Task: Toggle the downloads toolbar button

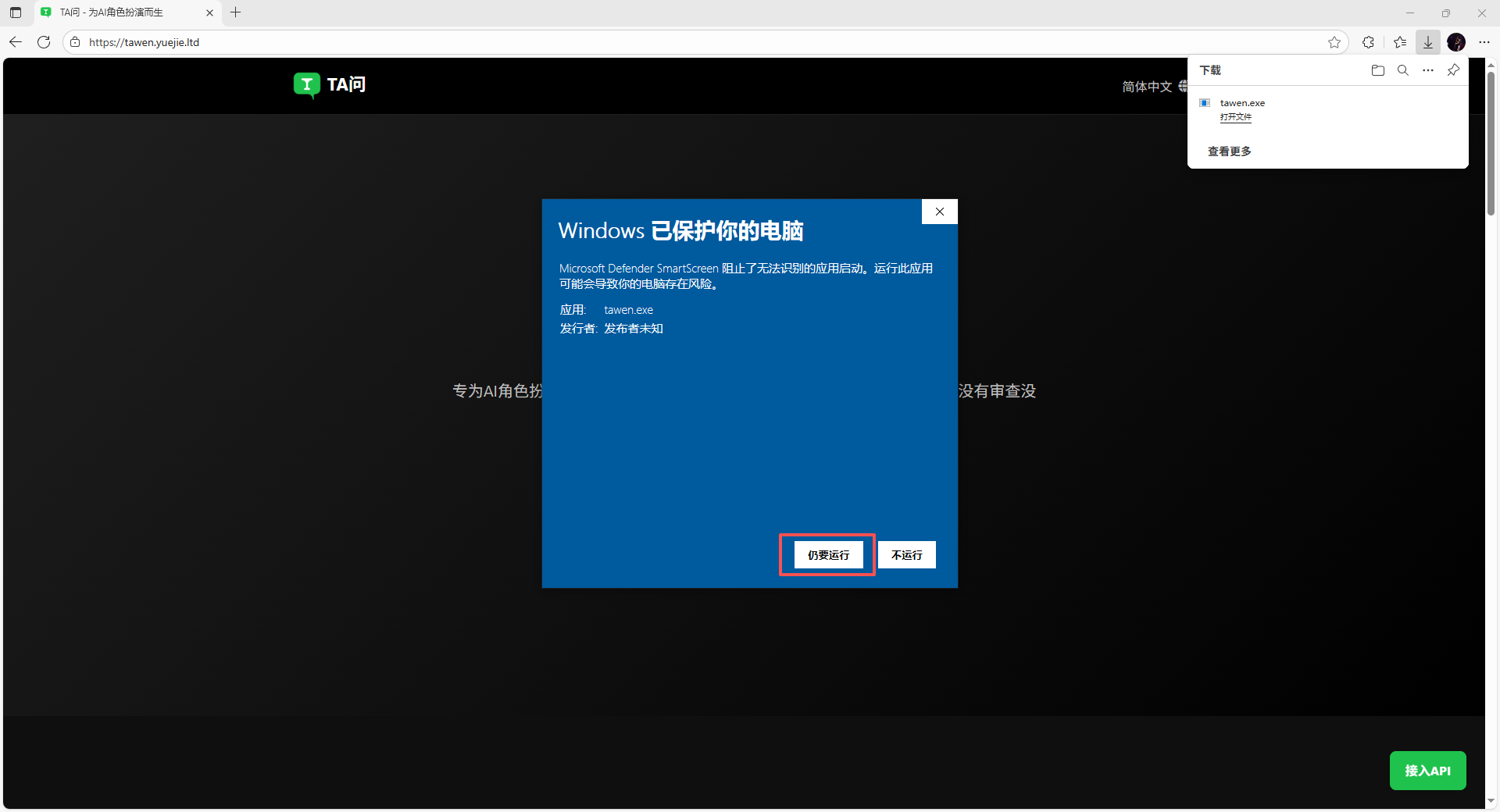Action: [1428, 42]
